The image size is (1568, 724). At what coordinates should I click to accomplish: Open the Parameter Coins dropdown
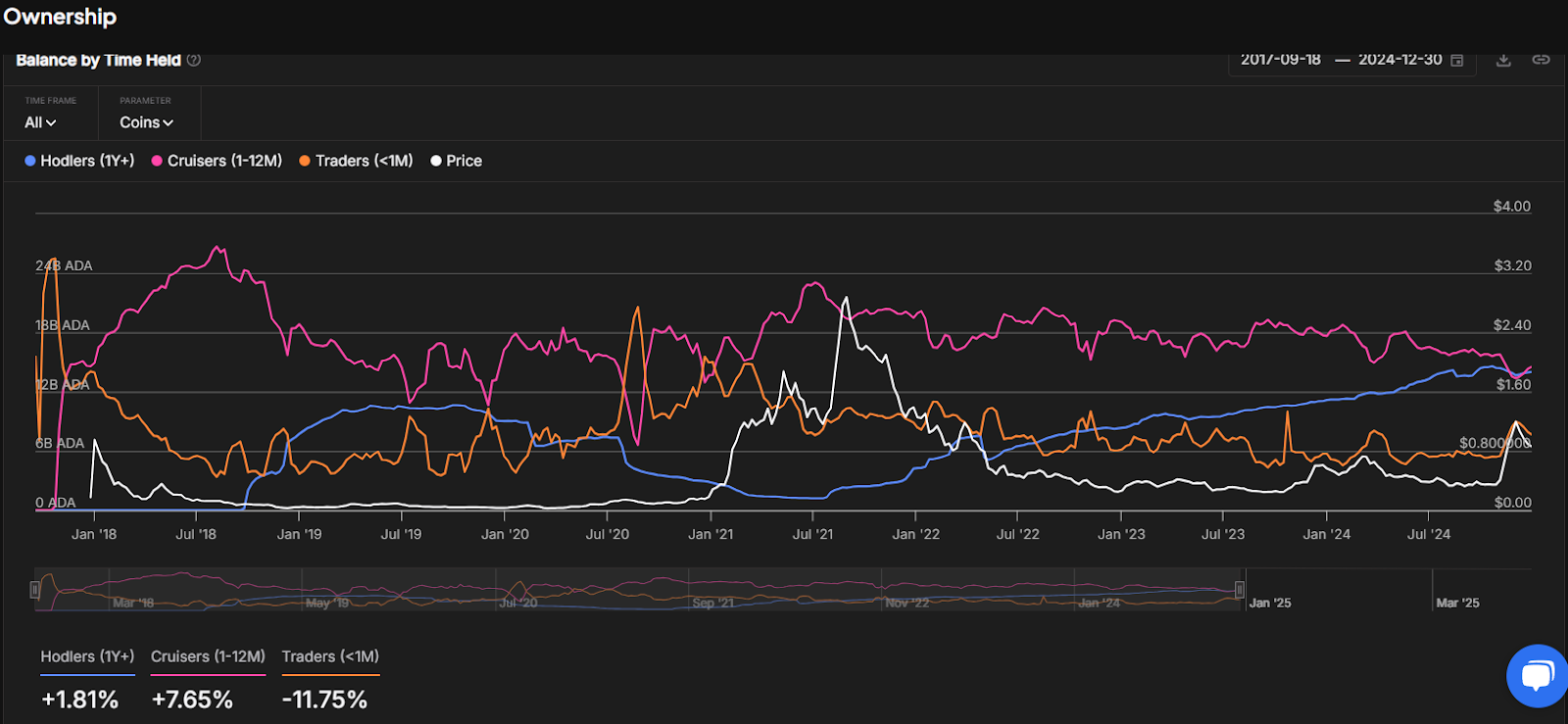[146, 122]
